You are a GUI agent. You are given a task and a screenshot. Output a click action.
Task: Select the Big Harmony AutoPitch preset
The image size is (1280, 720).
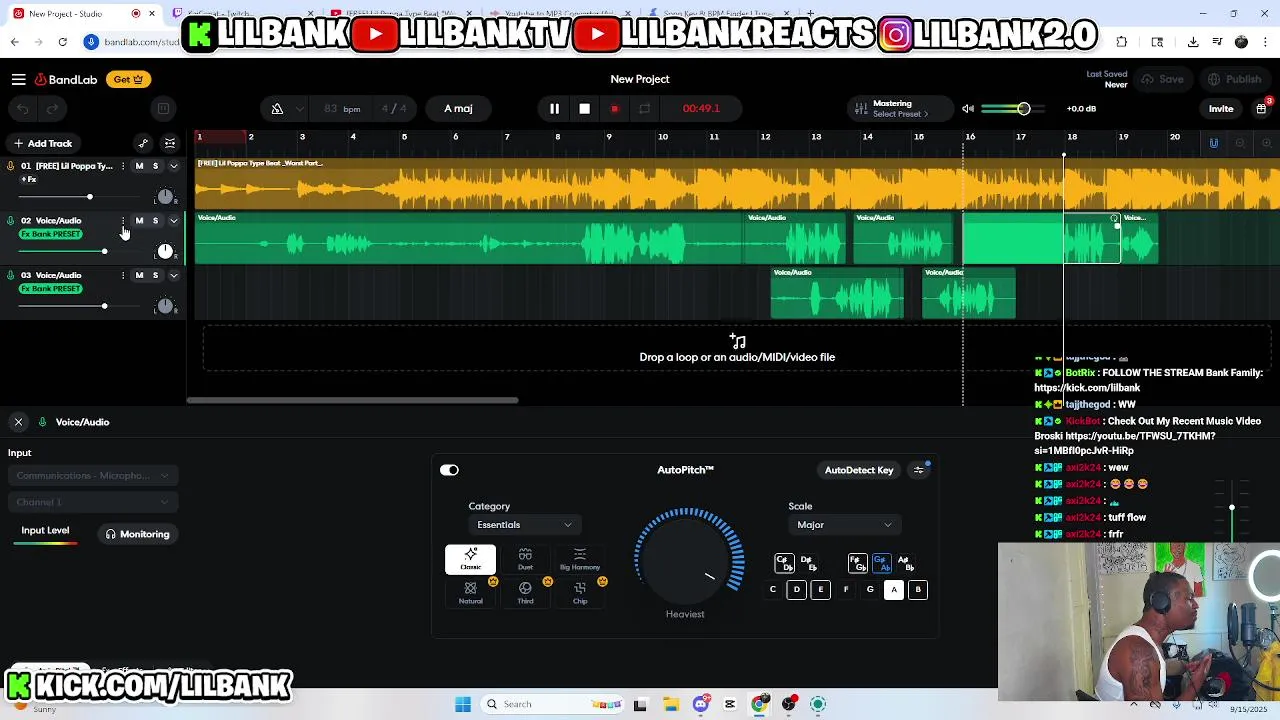click(x=580, y=559)
